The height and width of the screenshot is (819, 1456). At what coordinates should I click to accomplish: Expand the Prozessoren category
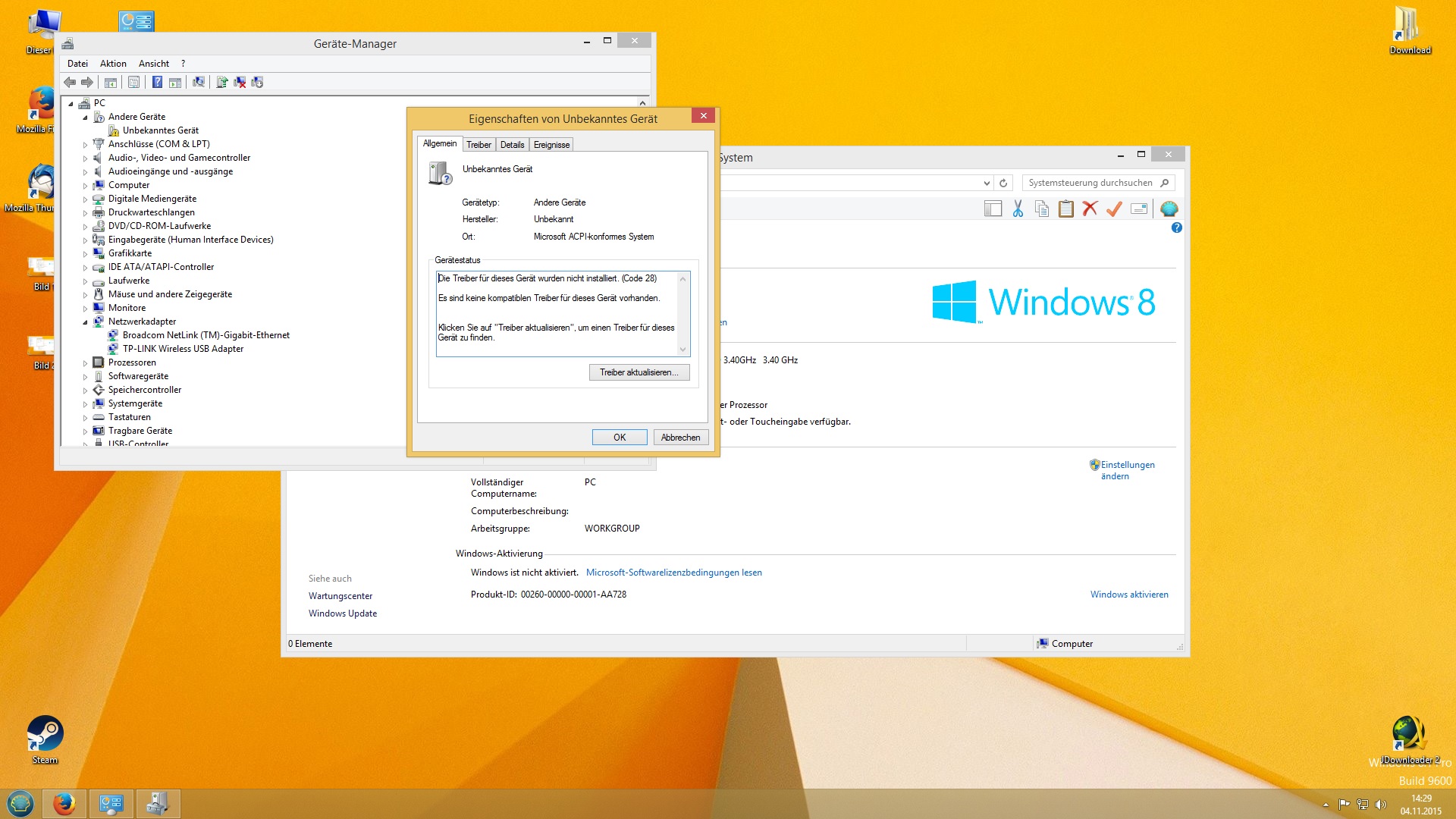point(85,363)
